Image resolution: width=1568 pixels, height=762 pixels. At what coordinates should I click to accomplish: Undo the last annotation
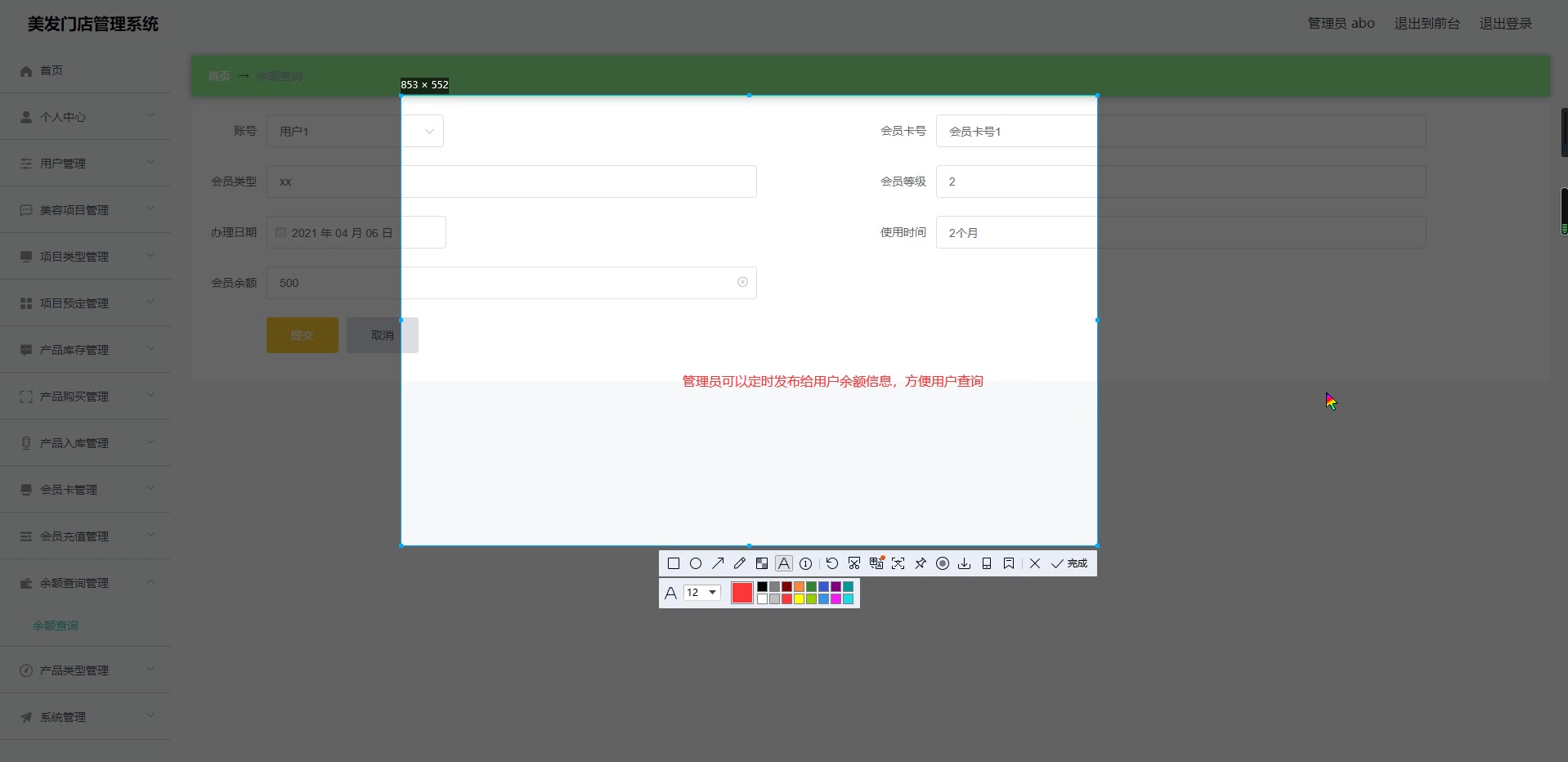[832, 563]
